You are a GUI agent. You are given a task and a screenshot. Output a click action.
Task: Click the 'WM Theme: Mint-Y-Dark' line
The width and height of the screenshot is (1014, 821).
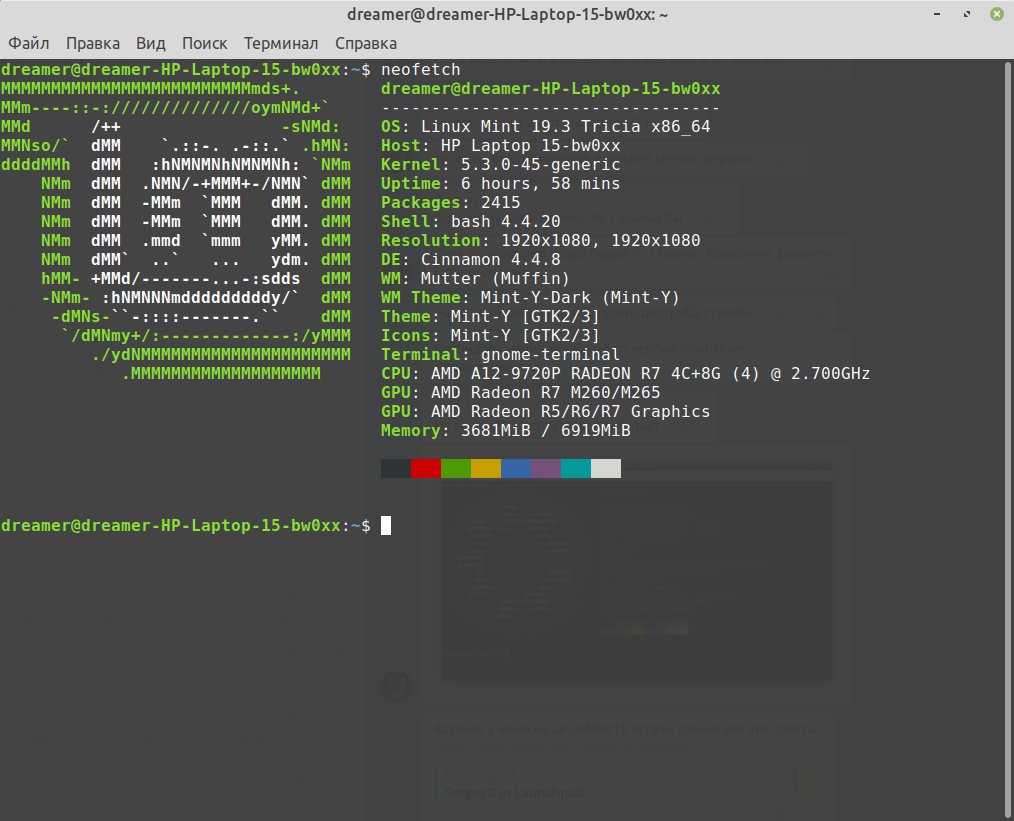530,298
